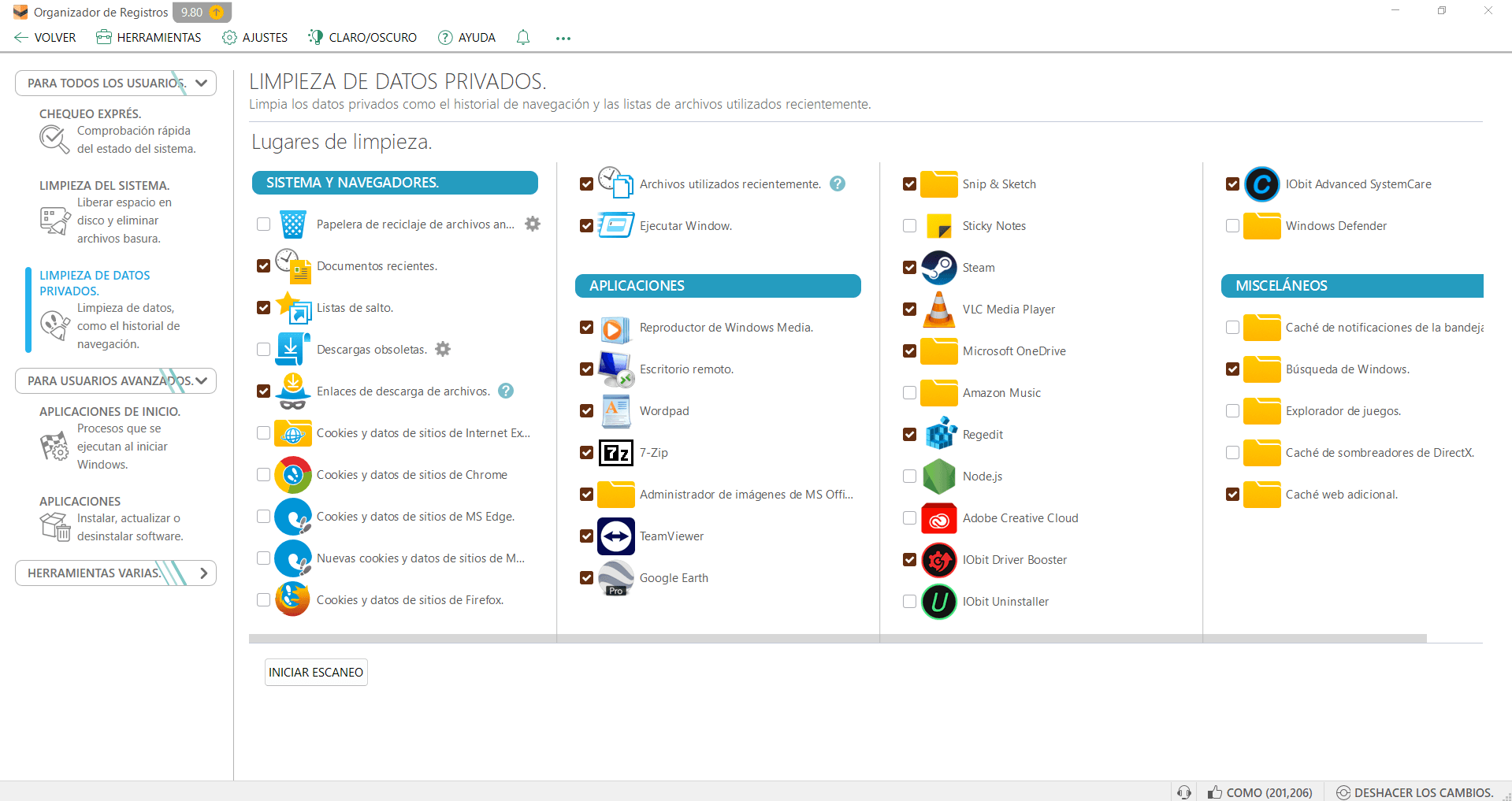Click the Firefox cookies icon
1512x801 pixels.
[293, 599]
